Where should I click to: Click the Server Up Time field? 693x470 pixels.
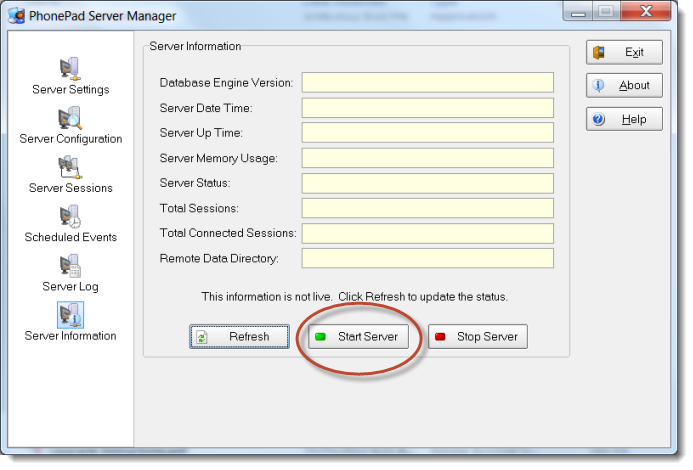(x=428, y=133)
